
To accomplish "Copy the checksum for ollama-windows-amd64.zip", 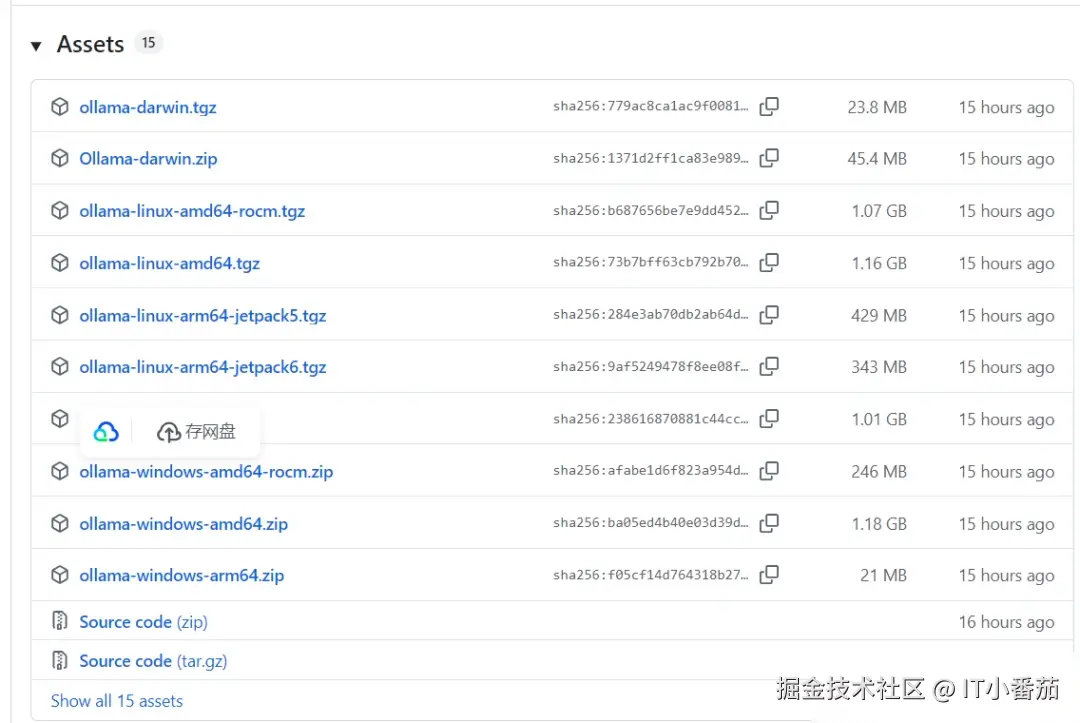I will [769, 523].
